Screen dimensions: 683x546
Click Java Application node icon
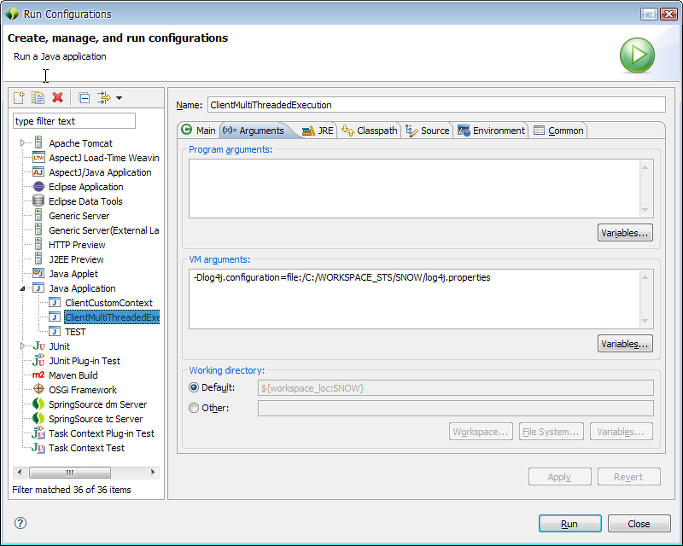(39, 288)
